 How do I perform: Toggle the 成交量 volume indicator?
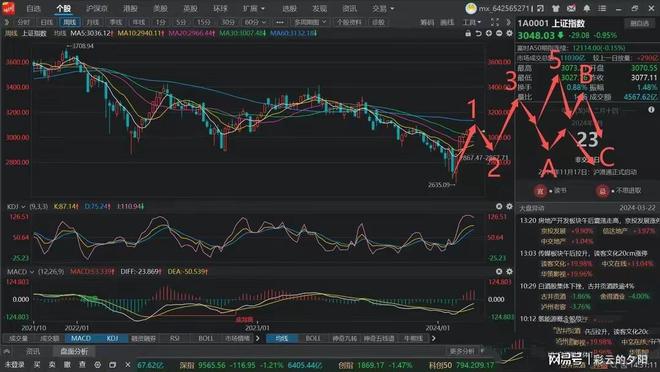pos(18,338)
